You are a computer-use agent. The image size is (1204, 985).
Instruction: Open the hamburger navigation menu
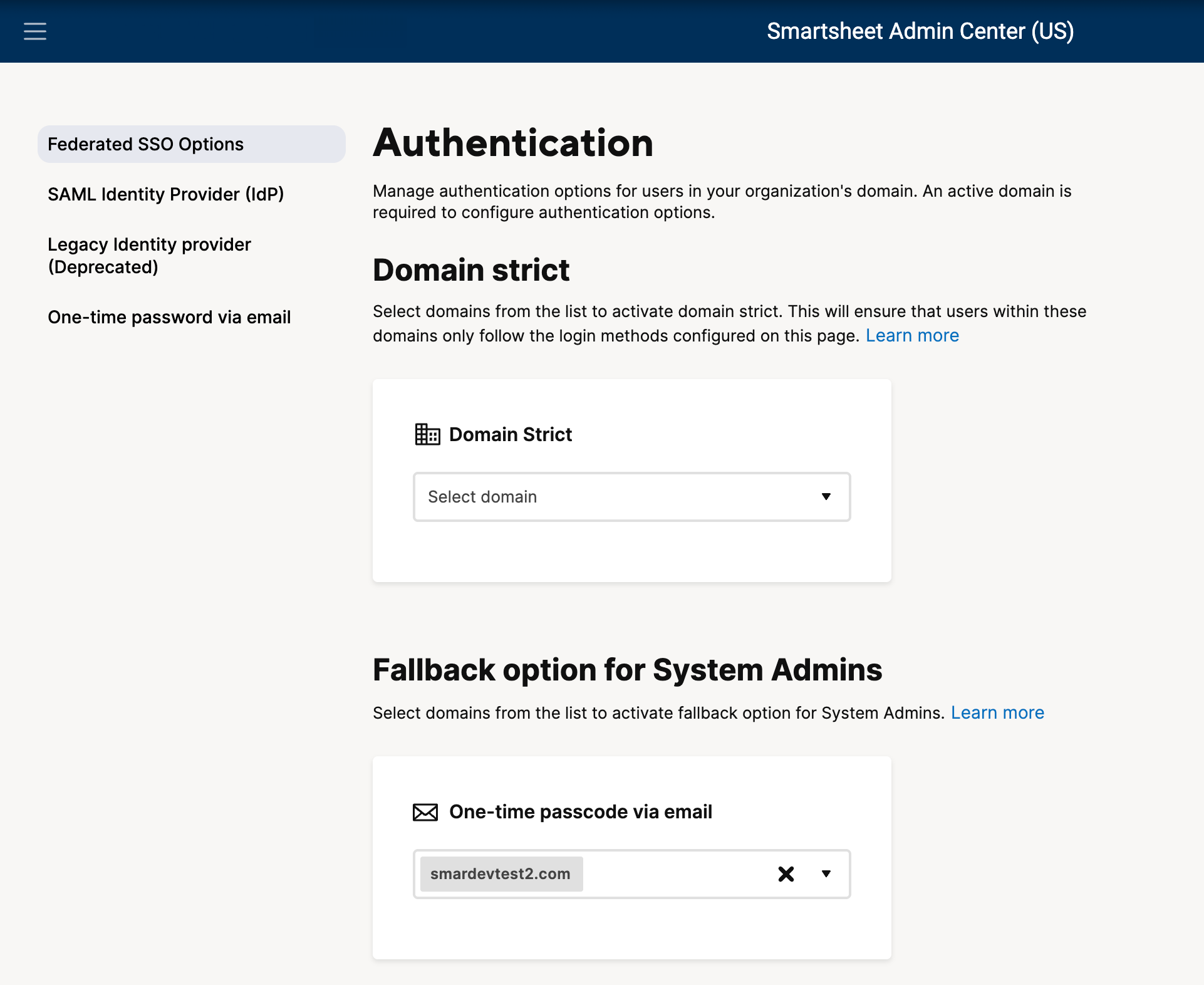point(35,31)
